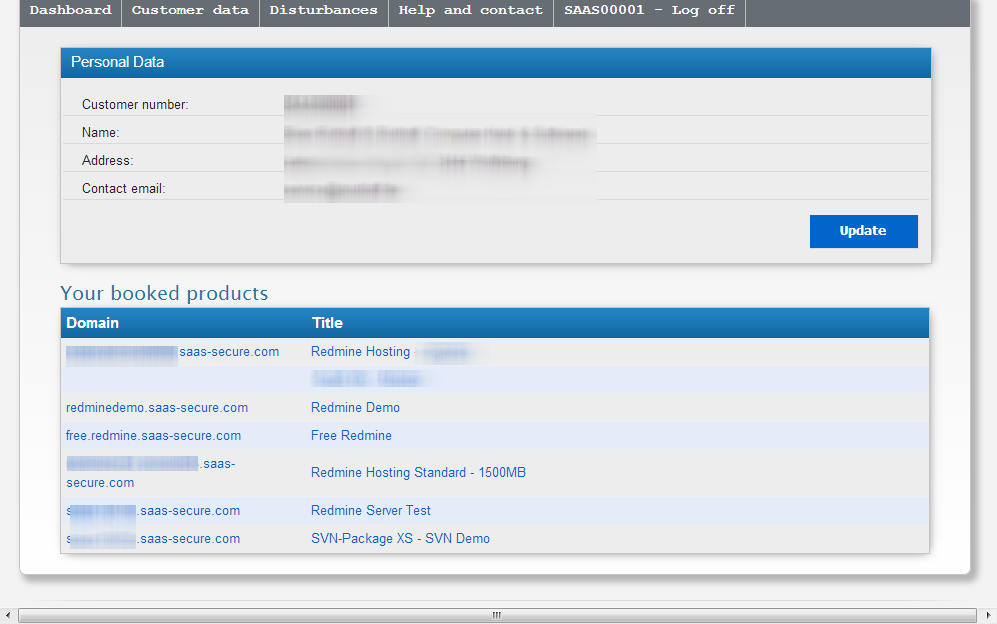Click the Your booked products heading
The height and width of the screenshot is (624, 997).
tap(163, 294)
